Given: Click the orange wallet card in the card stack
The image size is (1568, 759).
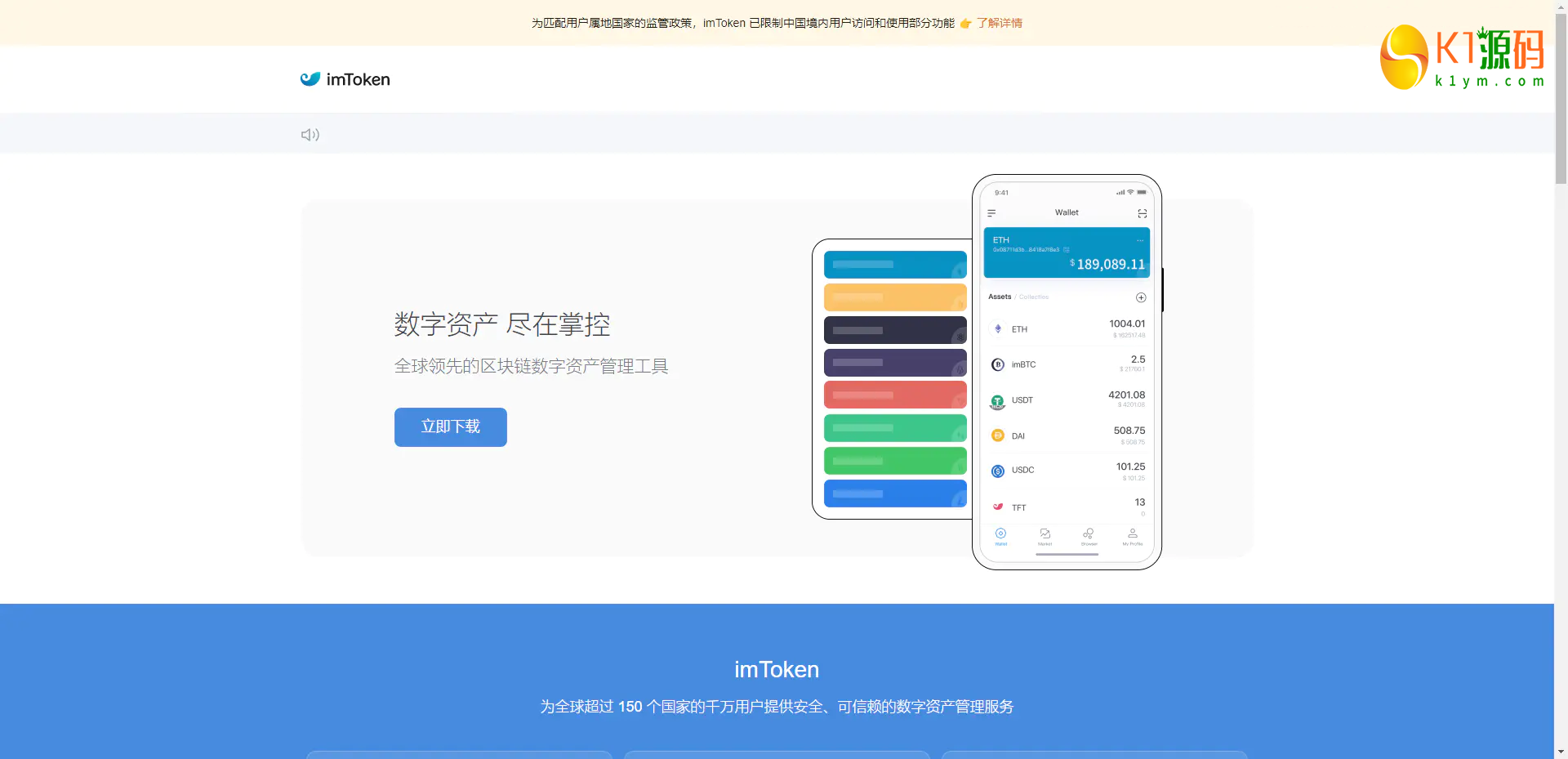Looking at the screenshot, I should [895, 297].
